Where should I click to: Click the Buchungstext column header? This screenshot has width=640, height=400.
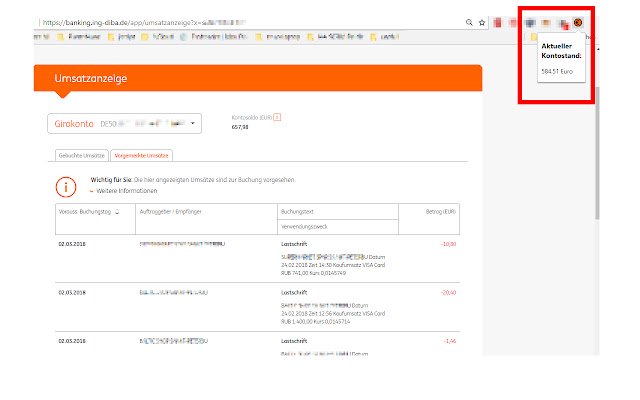coord(297,211)
